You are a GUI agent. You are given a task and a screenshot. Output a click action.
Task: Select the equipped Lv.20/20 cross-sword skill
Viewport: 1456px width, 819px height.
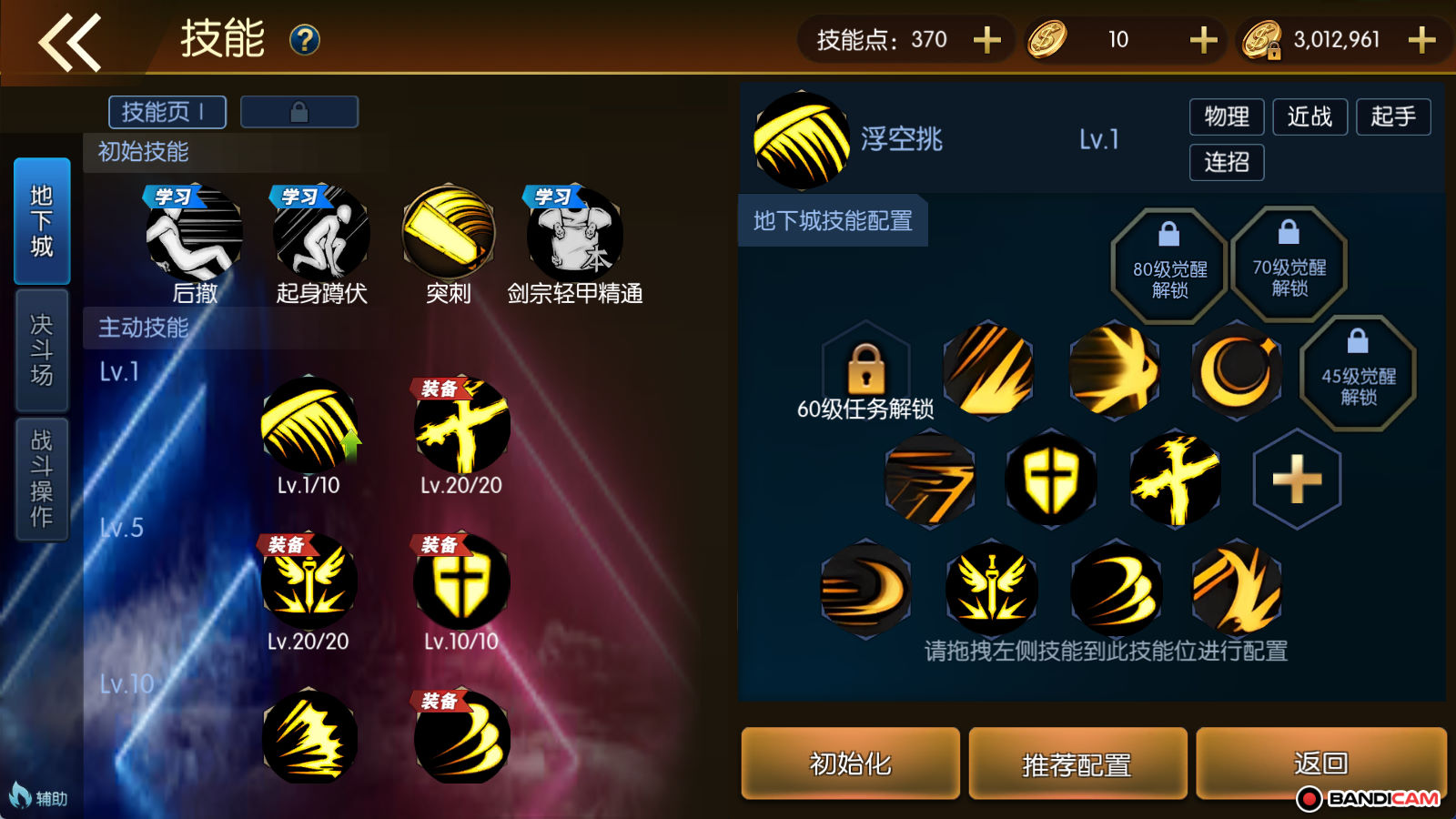click(461, 424)
